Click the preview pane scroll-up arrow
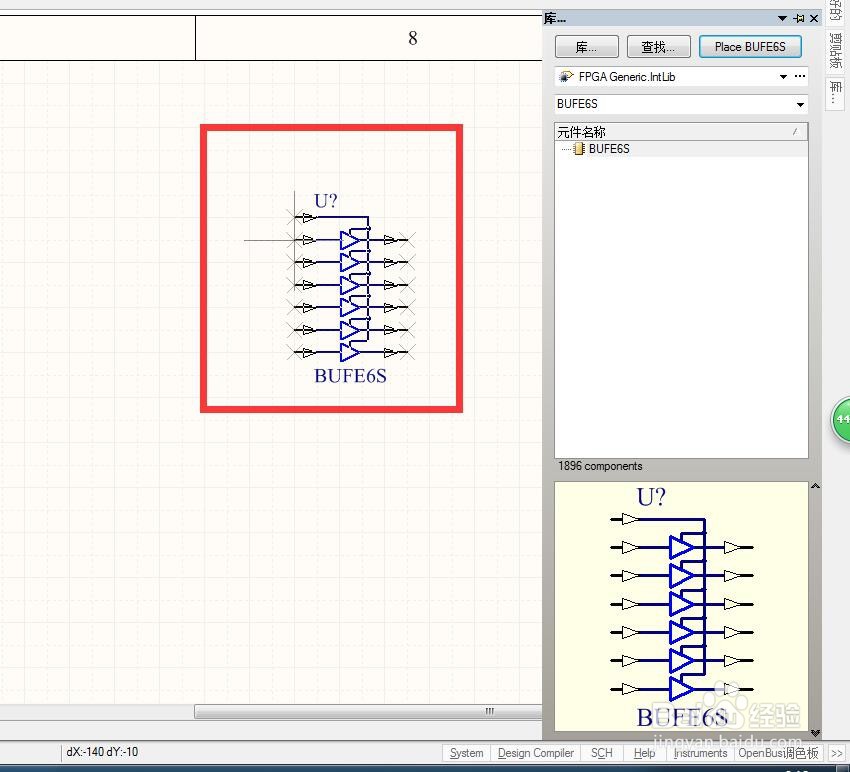 [815, 486]
